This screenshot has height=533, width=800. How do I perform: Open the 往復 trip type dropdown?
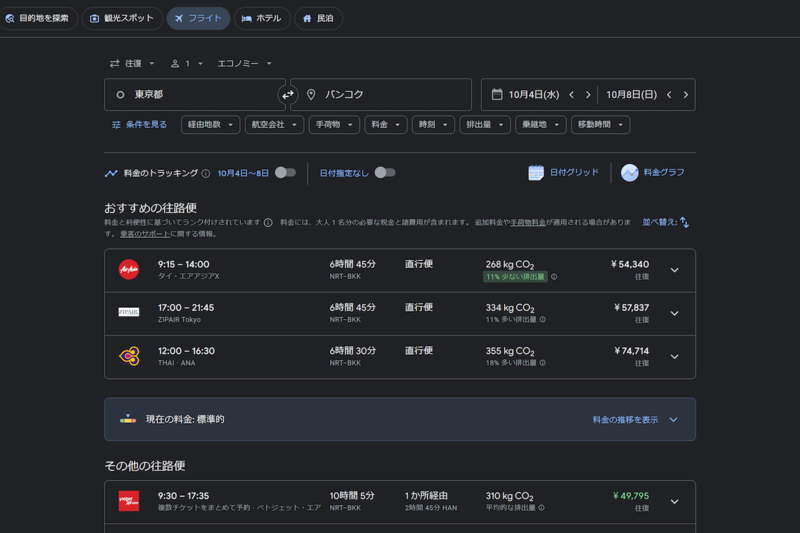[132, 63]
